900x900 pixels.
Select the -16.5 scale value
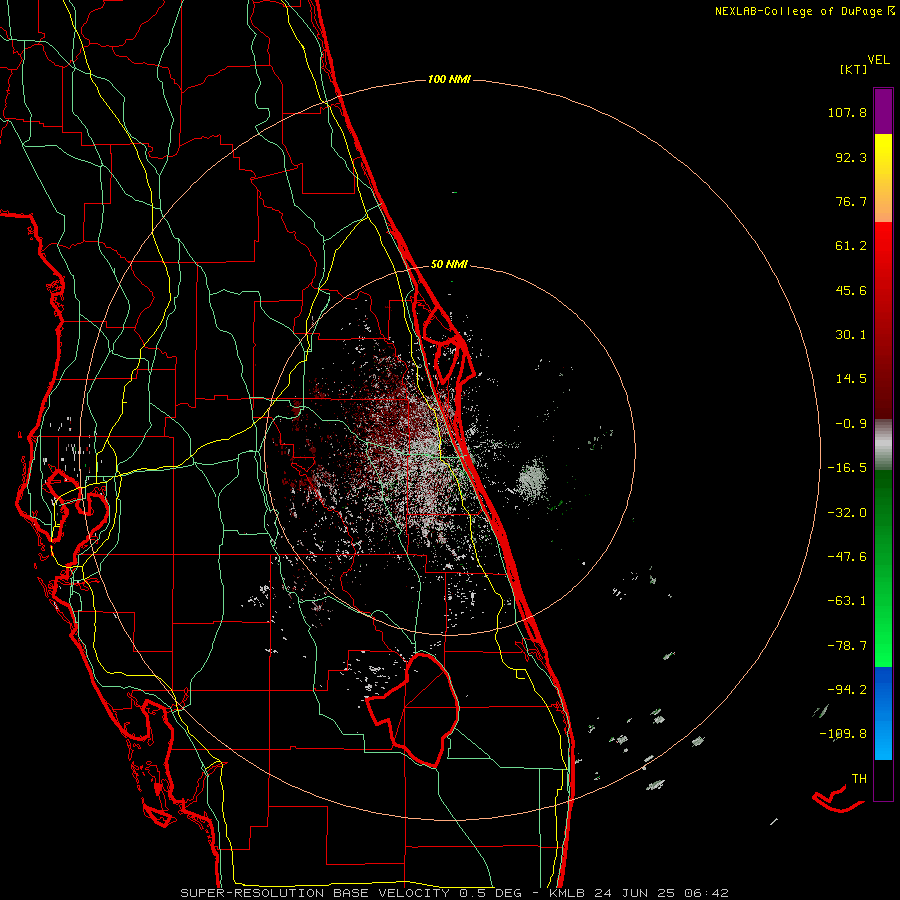pyautogui.click(x=847, y=468)
